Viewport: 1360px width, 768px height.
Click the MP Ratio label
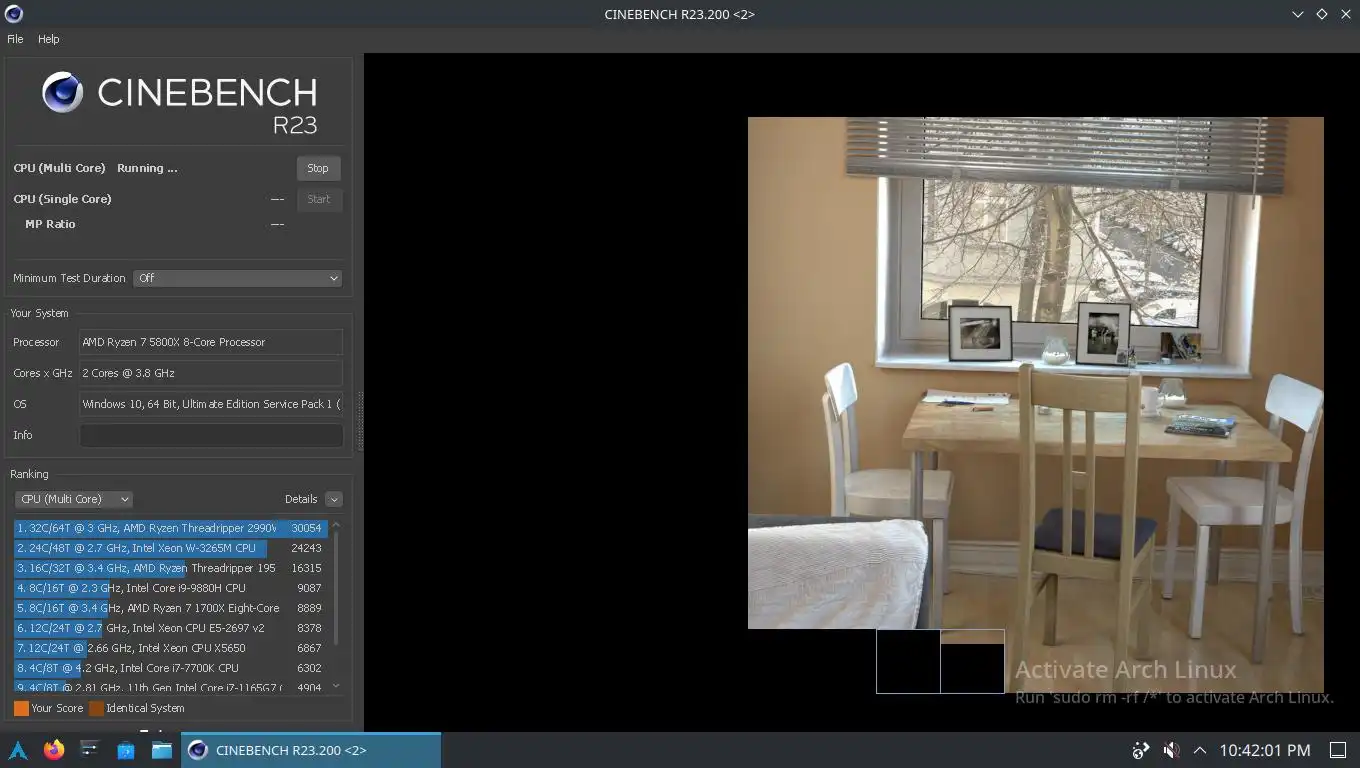tap(50, 224)
